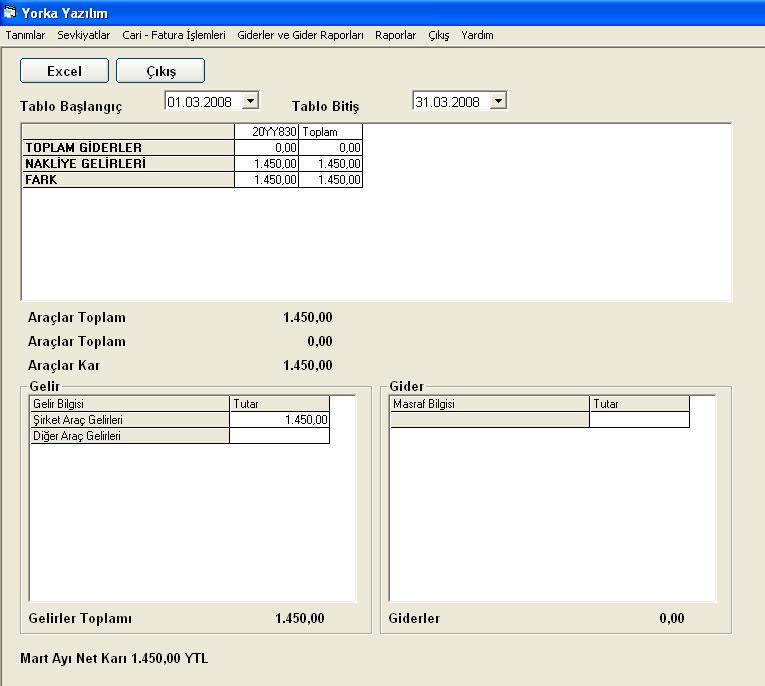This screenshot has height=686, width=765.
Task: Click the Giderler value 0,00
Action: [x=672, y=618]
